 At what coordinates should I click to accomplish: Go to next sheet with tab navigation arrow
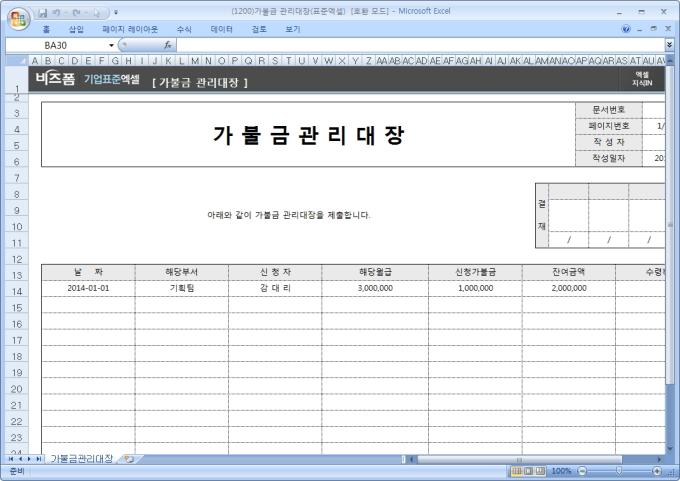[29, 459]
